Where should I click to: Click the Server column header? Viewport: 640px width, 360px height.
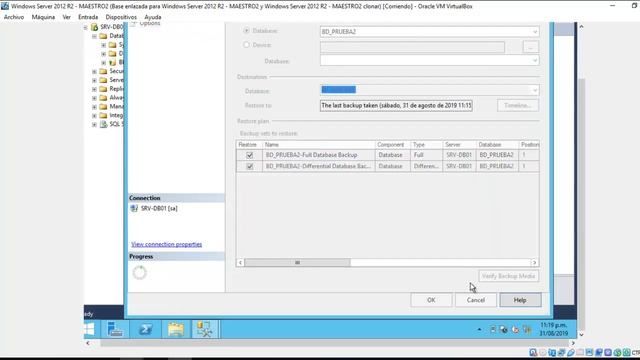pyautogui.click(x=460, y=144)
